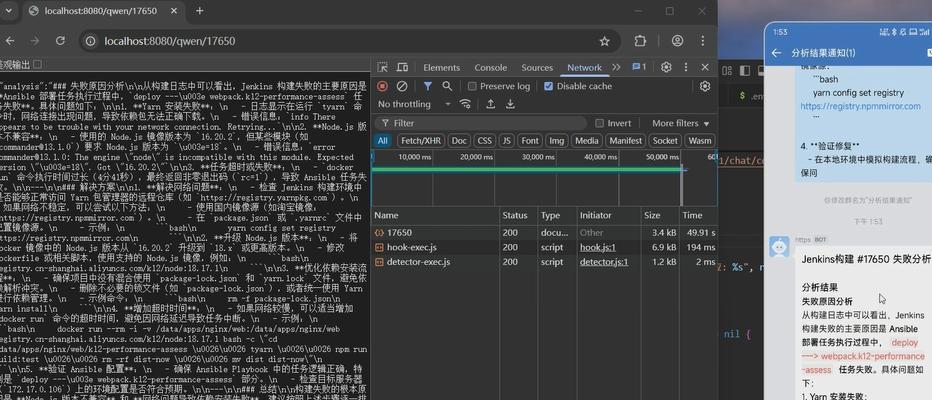Check the Invert filter checkbox

[x=599, y=123]
